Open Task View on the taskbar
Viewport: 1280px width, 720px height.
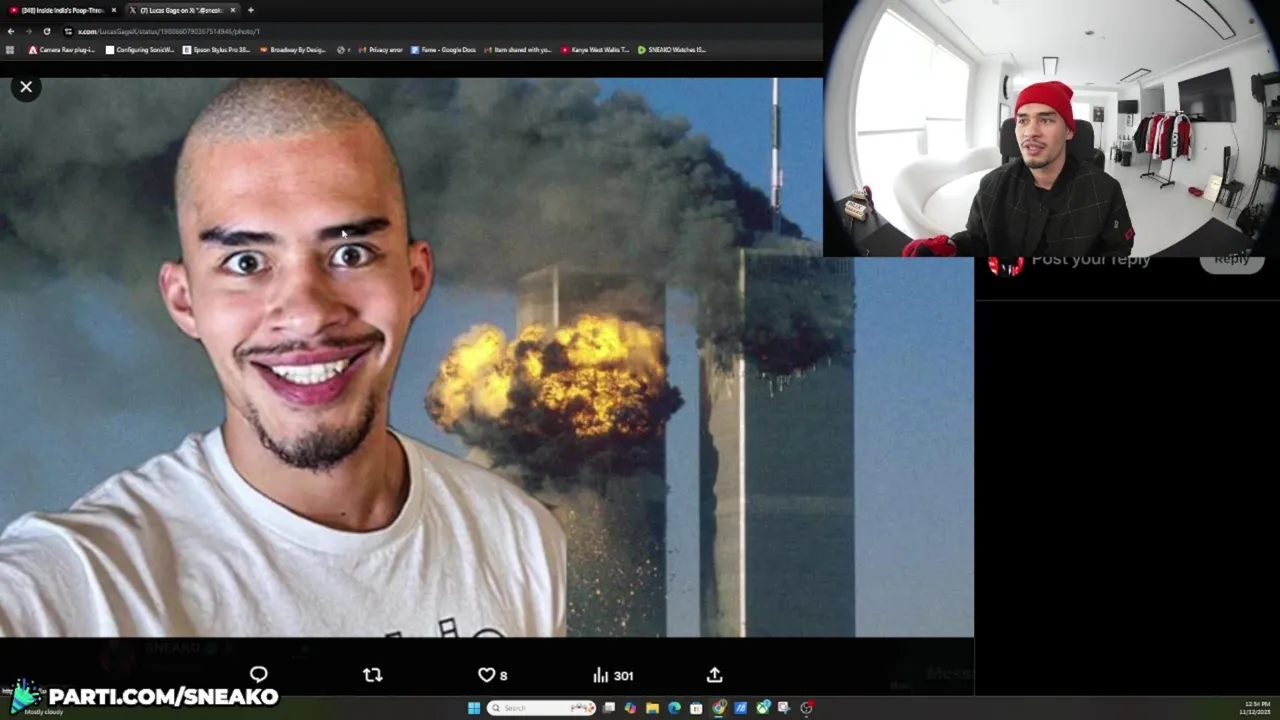pos(608,708)
